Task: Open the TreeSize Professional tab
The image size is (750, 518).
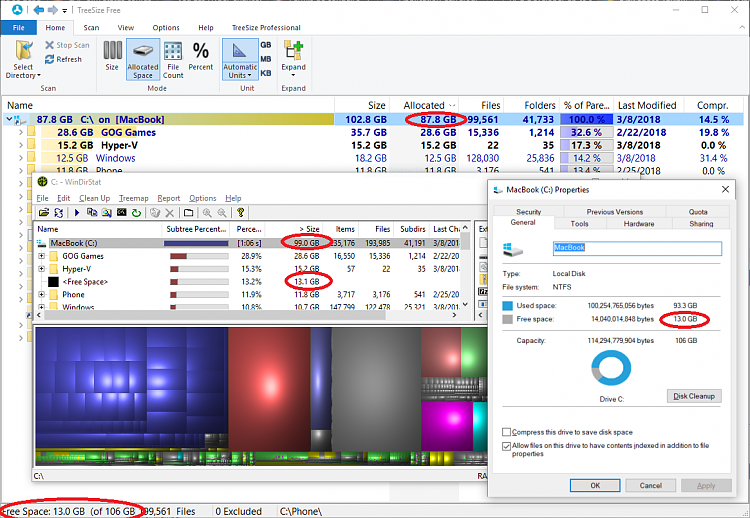Action: pos(266,28)
